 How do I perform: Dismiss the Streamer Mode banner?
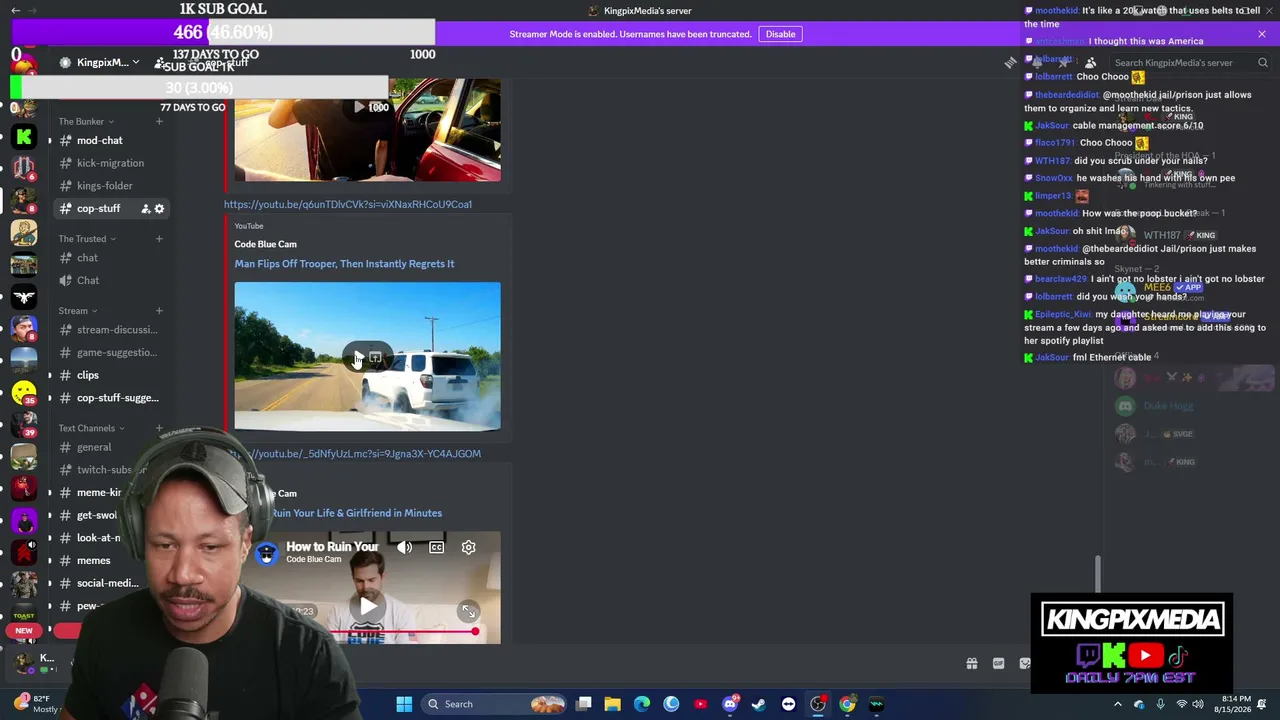(x=1262, y=34)
